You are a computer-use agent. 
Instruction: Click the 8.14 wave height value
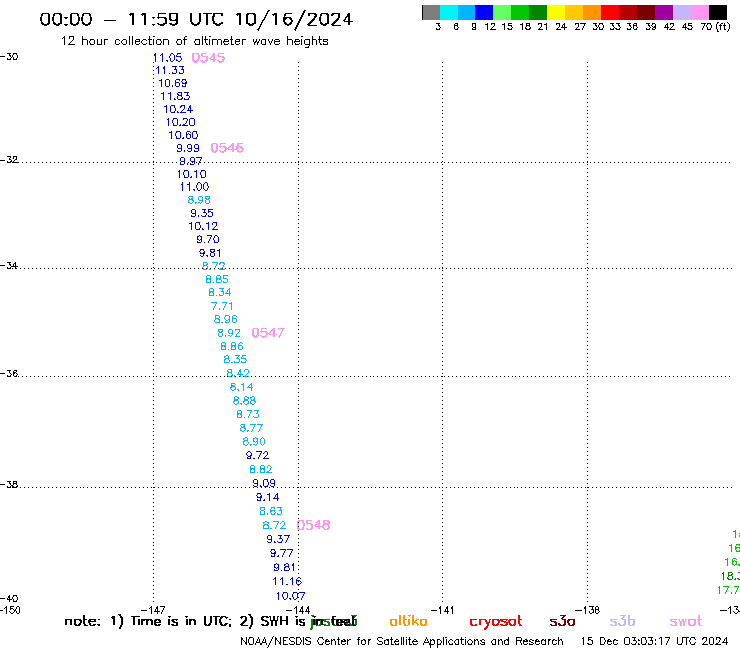242,387
